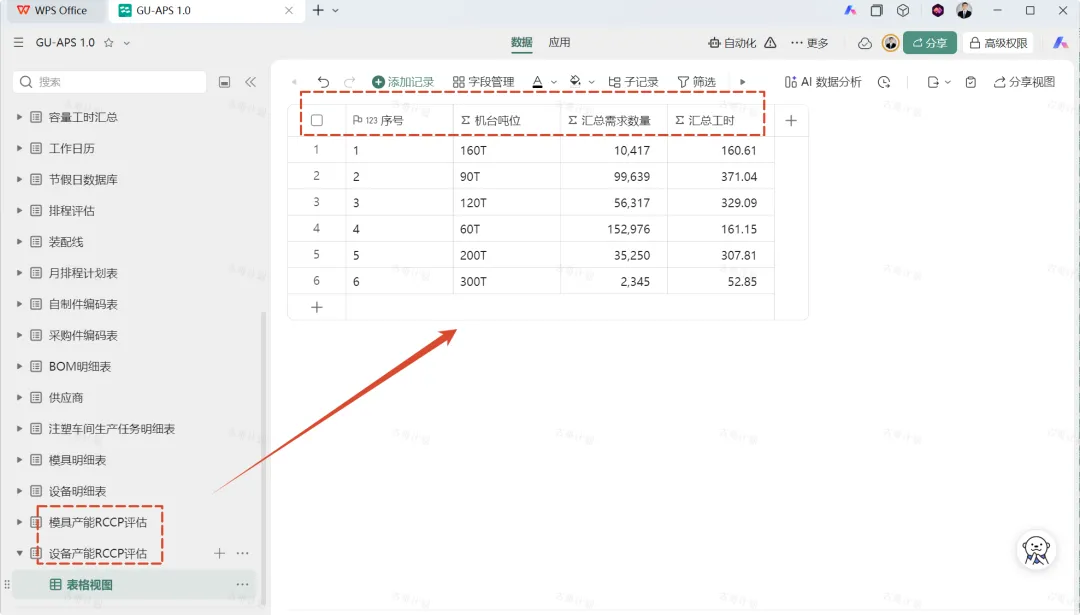
Task: Click the fill color bucket icon
Action: [575, 82]
